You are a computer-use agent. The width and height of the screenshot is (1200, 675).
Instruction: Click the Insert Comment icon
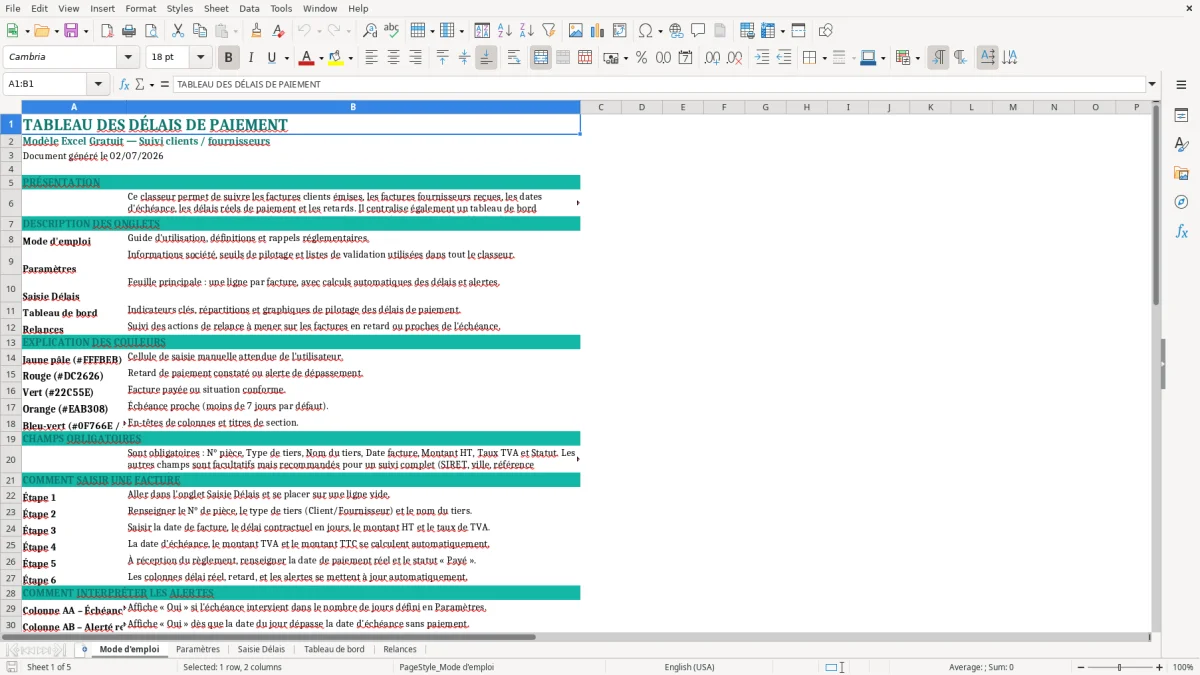(698, 31)
